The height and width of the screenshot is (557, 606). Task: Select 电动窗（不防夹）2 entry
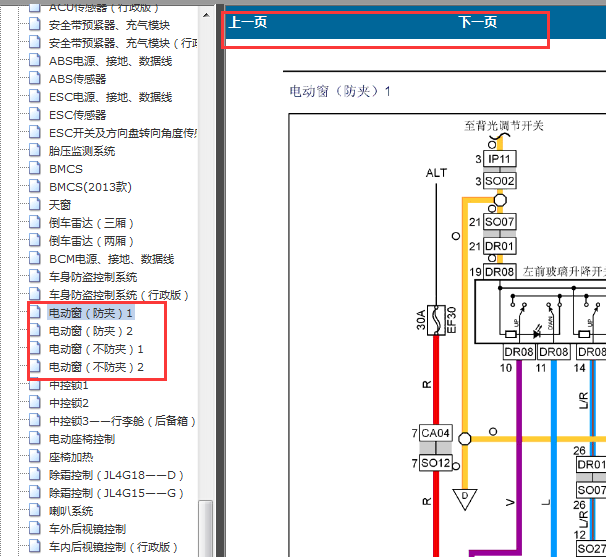96,367
